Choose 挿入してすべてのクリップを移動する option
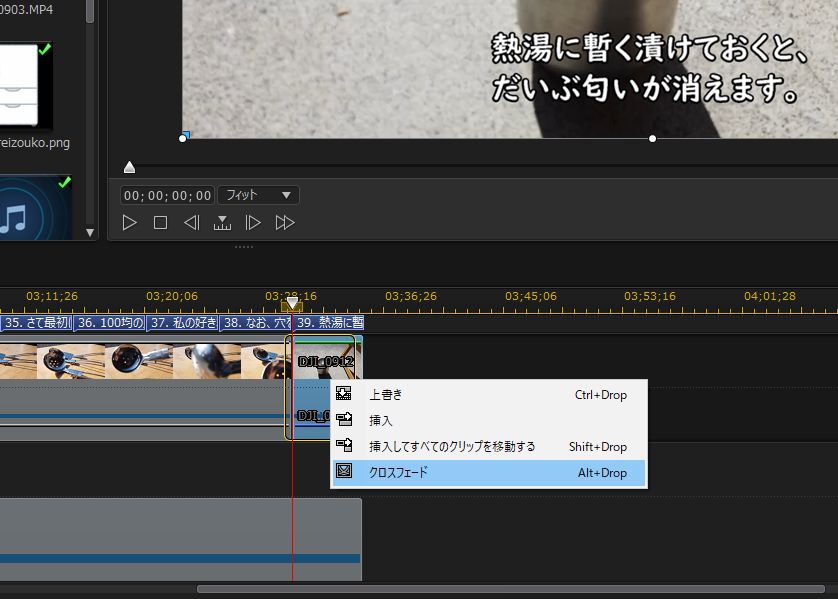 pos(452,447)
